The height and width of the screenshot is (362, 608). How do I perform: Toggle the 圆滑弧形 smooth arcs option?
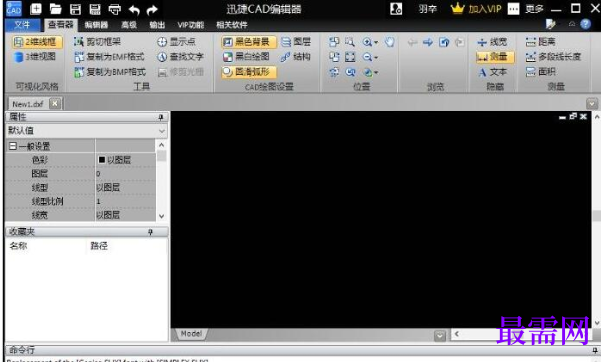click(249, 72)
